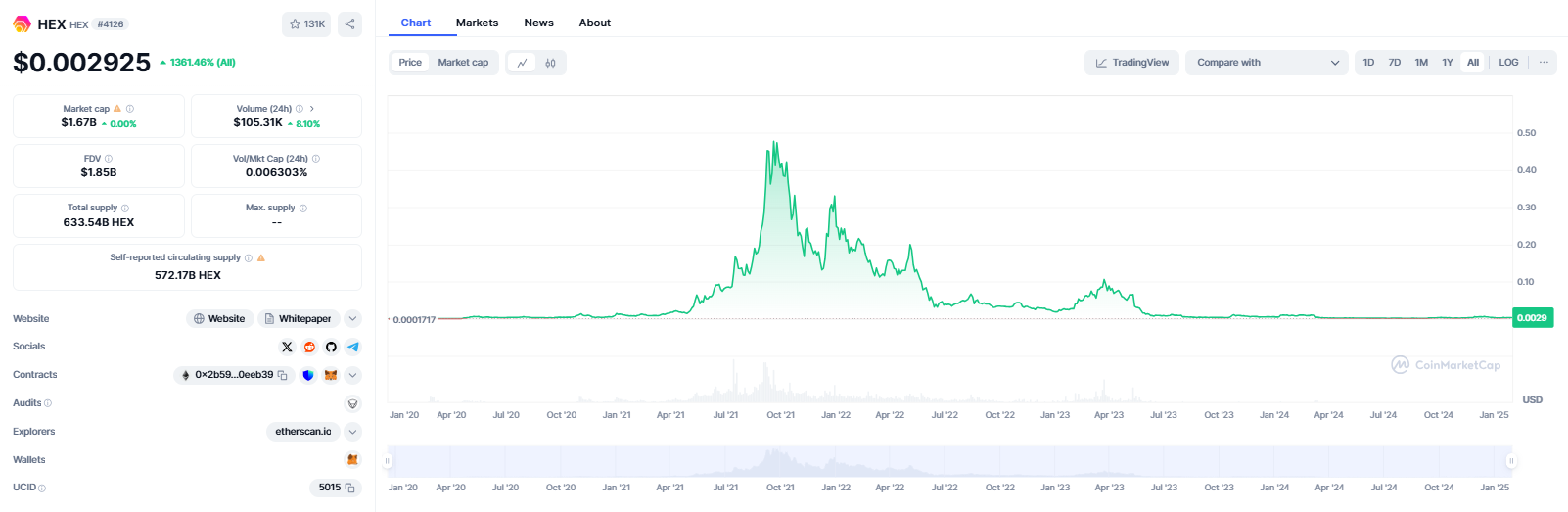Image resolution: width=1568 pixels, height=512 pixels.
Task: Open the Website link button
Action: point(219,319)
